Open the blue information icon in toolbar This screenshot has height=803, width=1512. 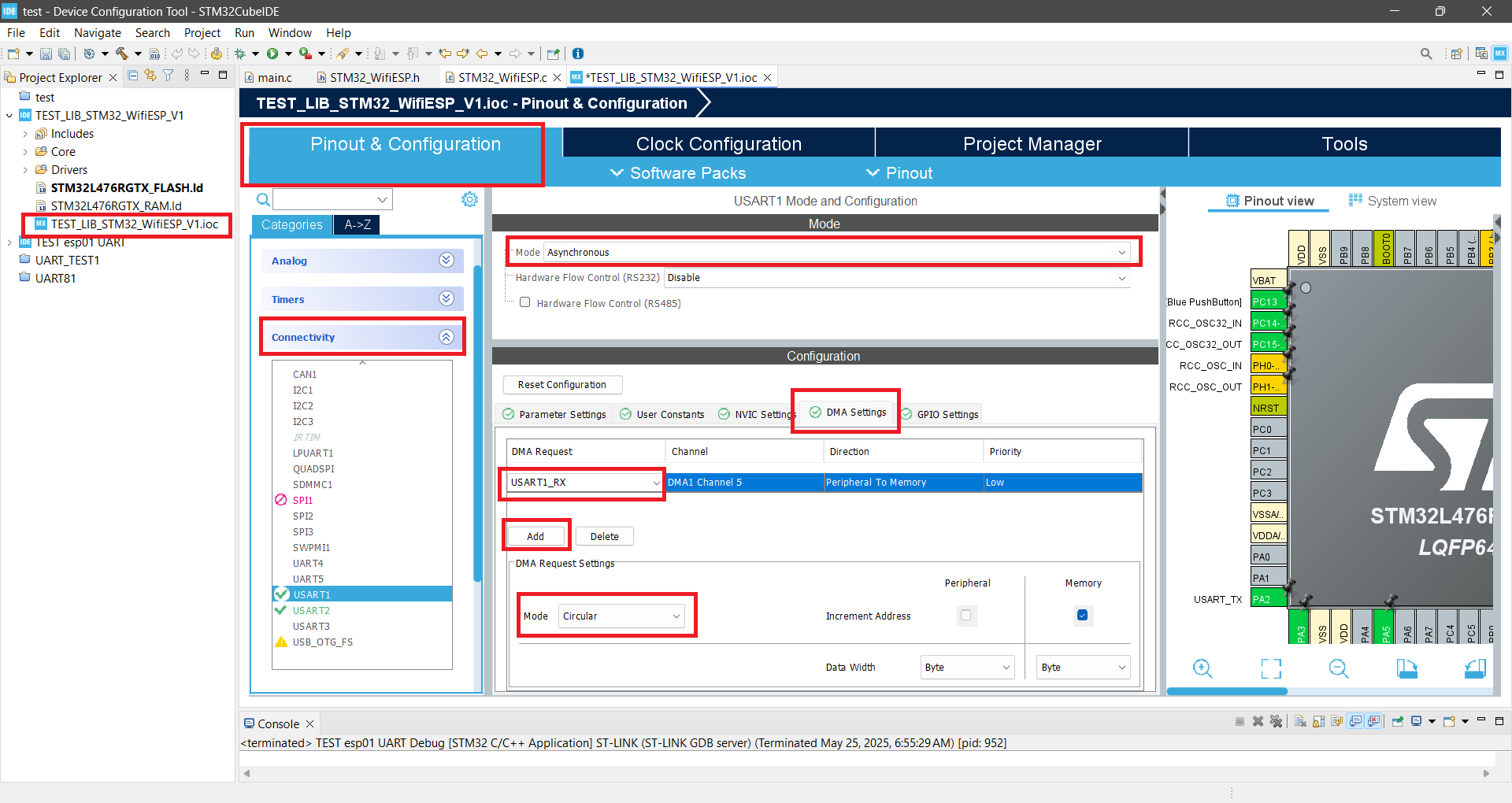[x=578, y=54]
